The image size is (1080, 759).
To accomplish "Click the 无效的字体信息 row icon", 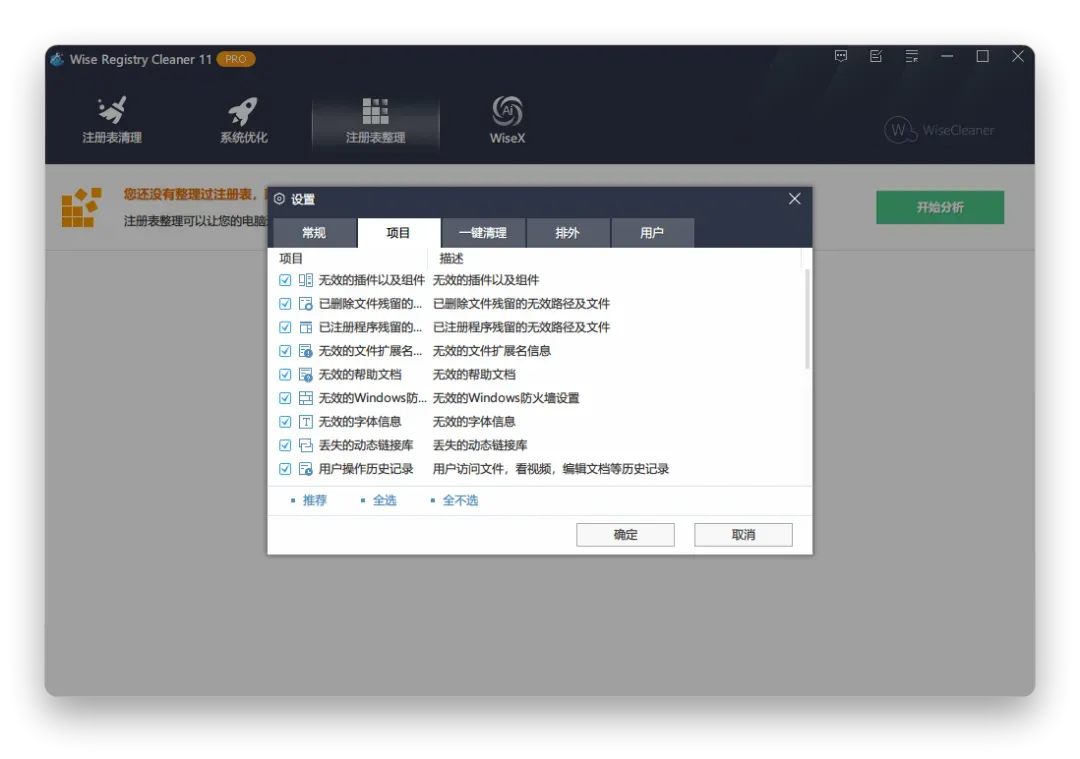I will [306, 422].
